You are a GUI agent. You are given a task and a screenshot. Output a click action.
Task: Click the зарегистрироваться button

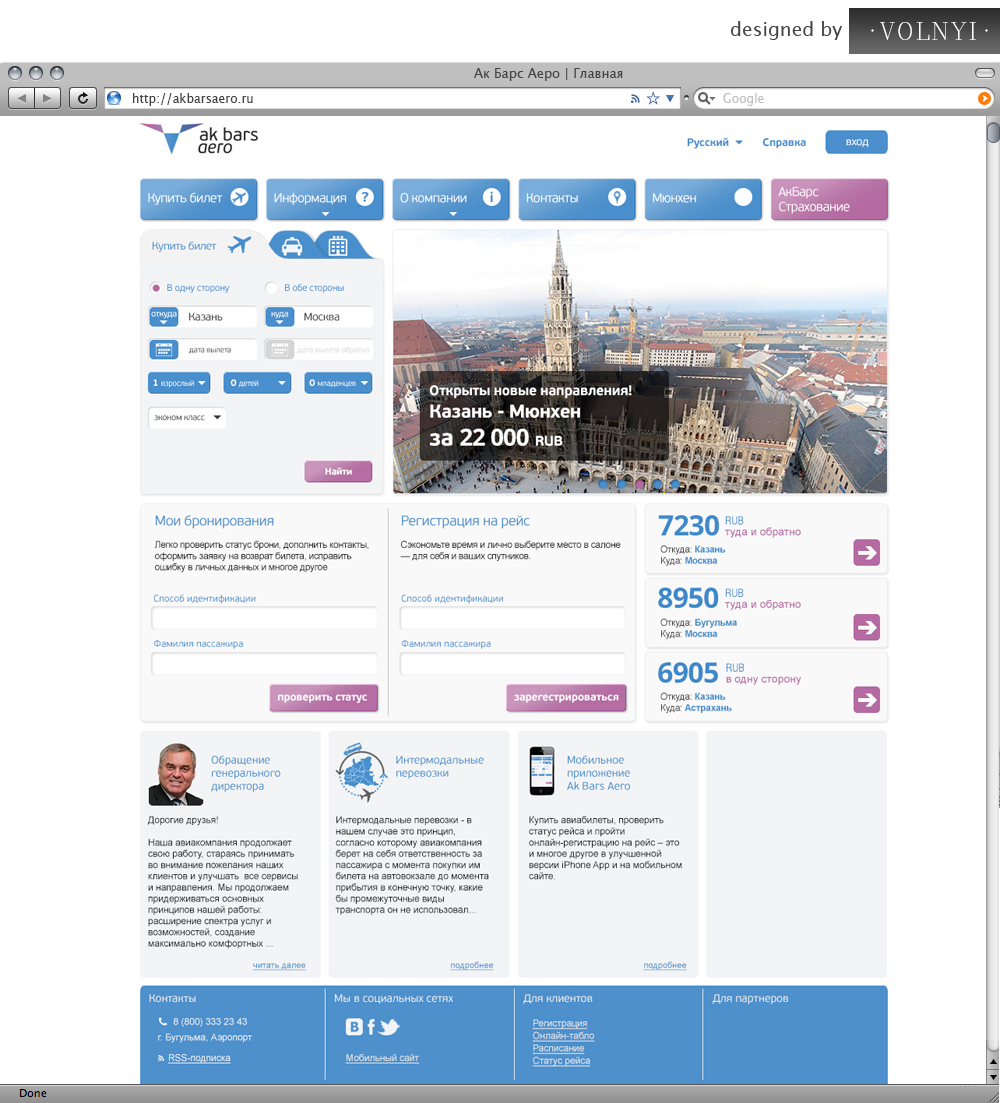[x=566, y=697]
